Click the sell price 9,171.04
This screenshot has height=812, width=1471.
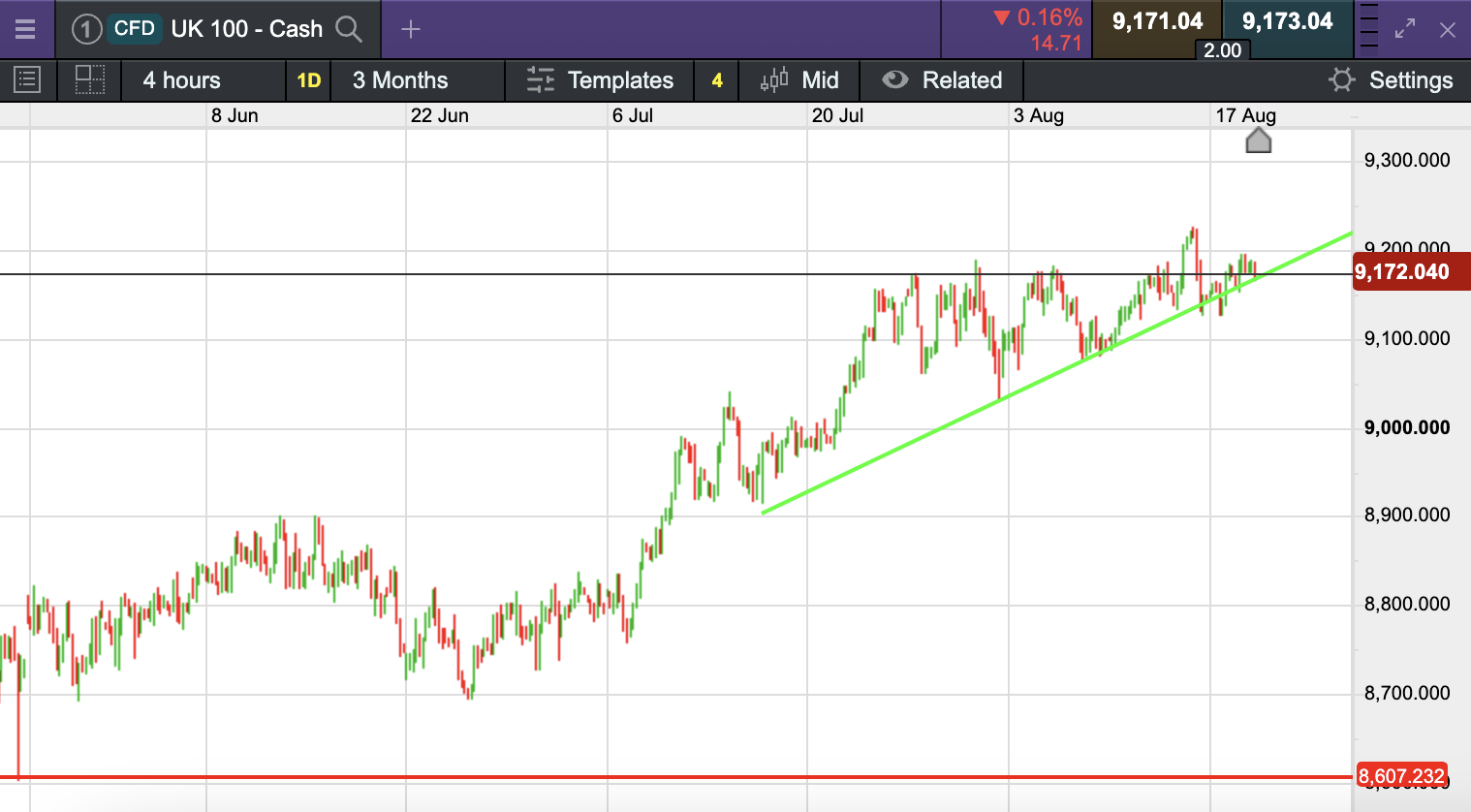pos(1157,21)
